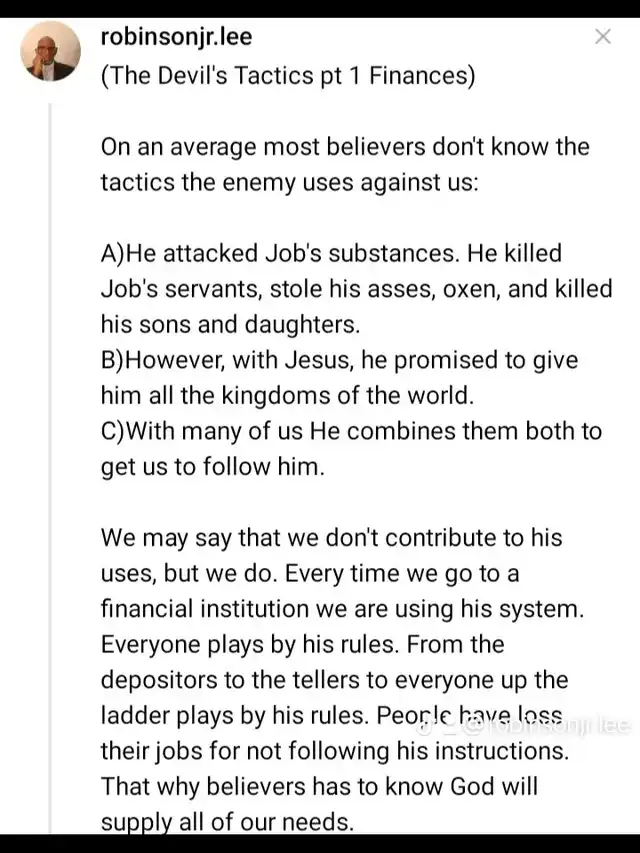The image size is (640, 853).
Task: Click "him all the kingdoms of the world."
Action: pos(287,395)
